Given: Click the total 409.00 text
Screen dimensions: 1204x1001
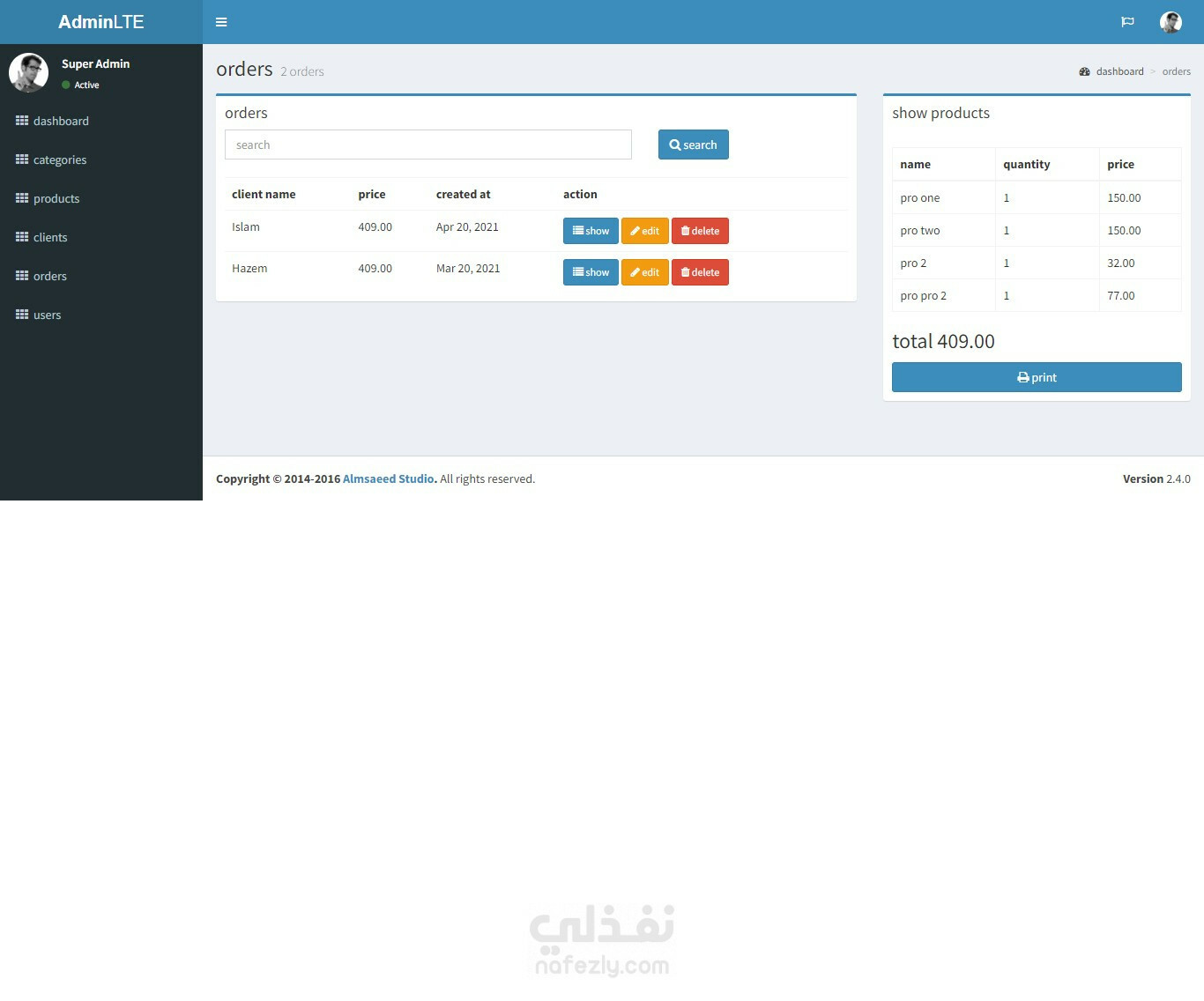Looking at the screenshot, I should [x=943, y=341].
